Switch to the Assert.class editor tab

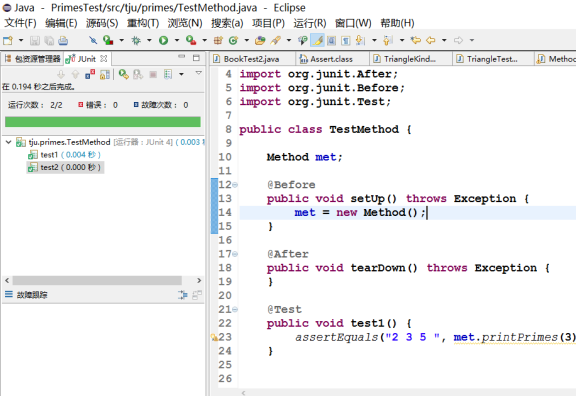[331, 59]
